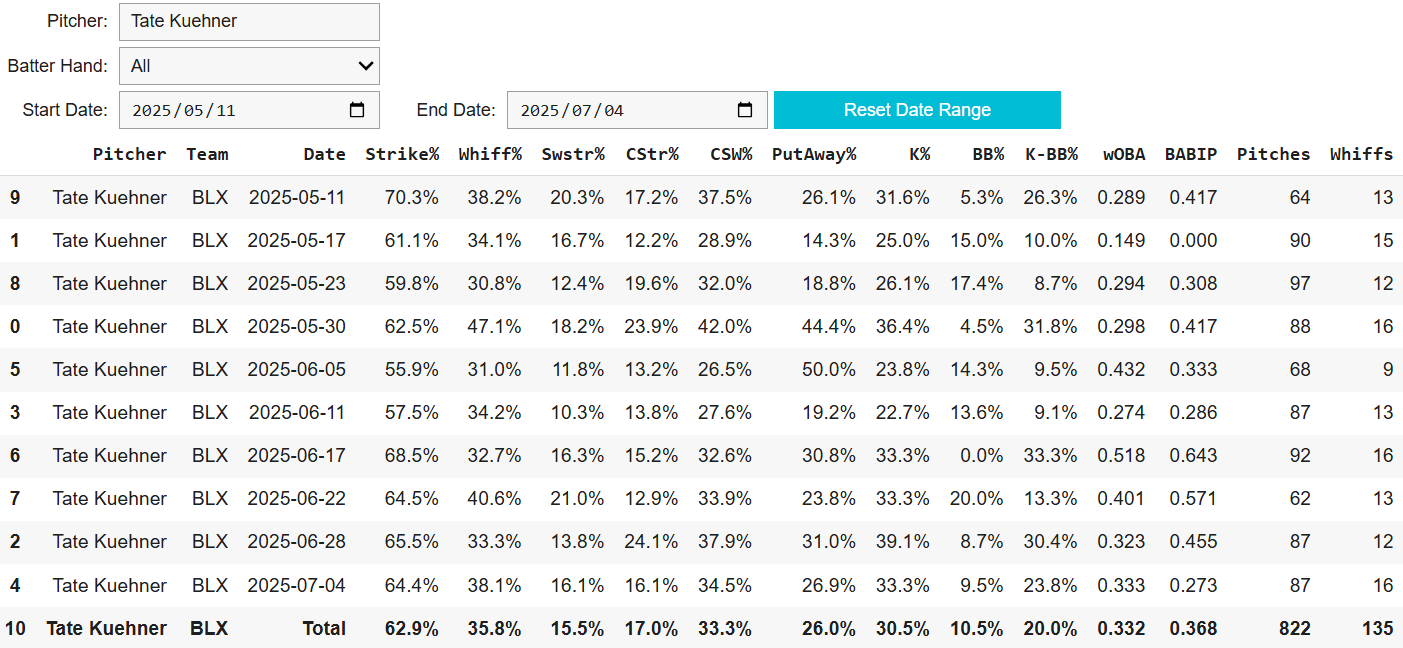Image resolution: width=1403 pixels, height=648 pixels.
Task: Select the 2025-06-17 date cell
Action: pyautogui.click(x=297, y=456)
